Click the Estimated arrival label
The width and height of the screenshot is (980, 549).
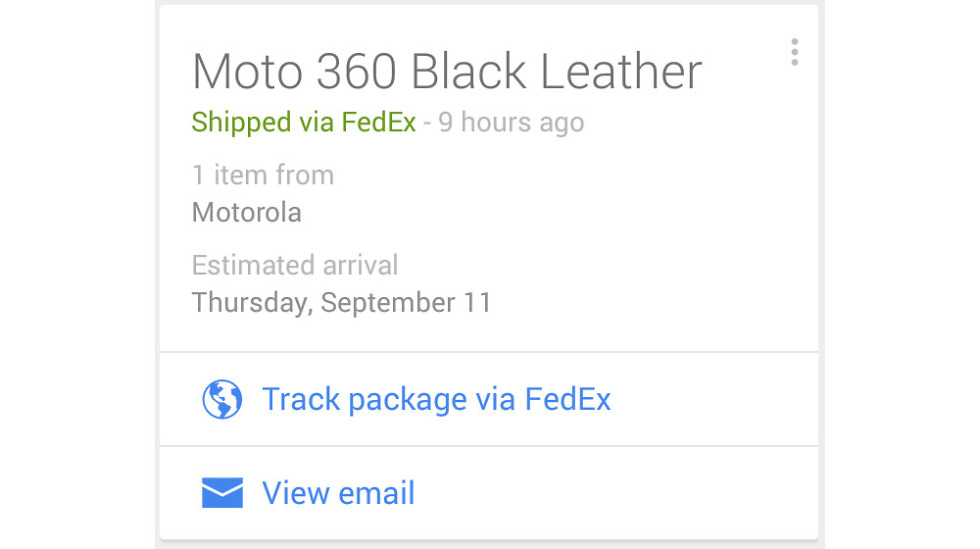tap(295, 265)
